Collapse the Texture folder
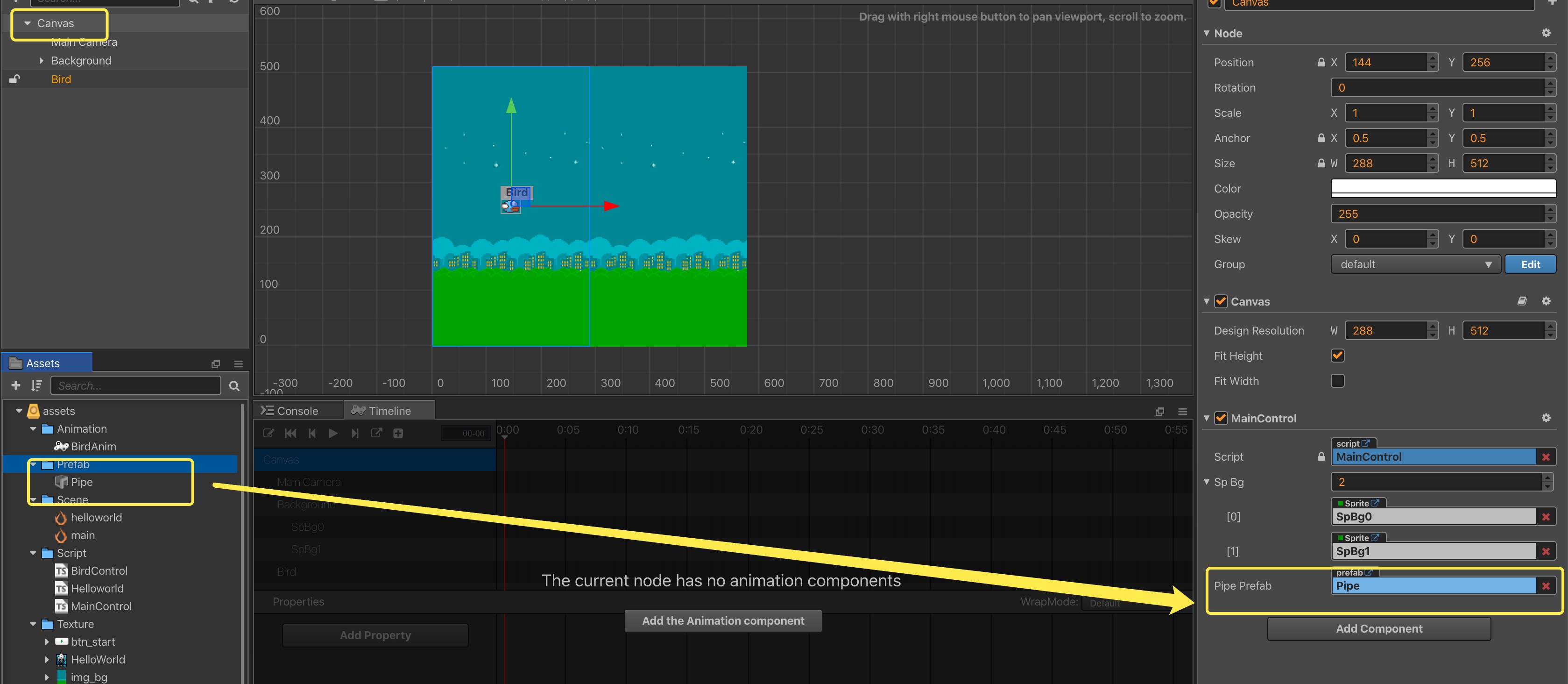The image size is (1568, 684). point(33,624)
